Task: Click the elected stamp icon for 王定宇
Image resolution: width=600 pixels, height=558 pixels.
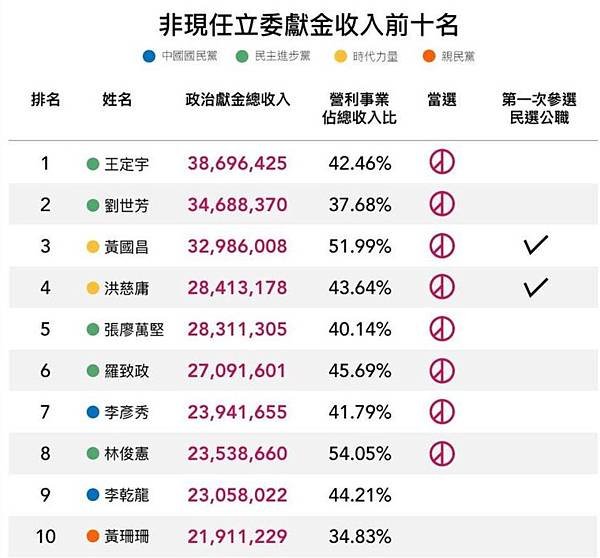Action: 442,162
